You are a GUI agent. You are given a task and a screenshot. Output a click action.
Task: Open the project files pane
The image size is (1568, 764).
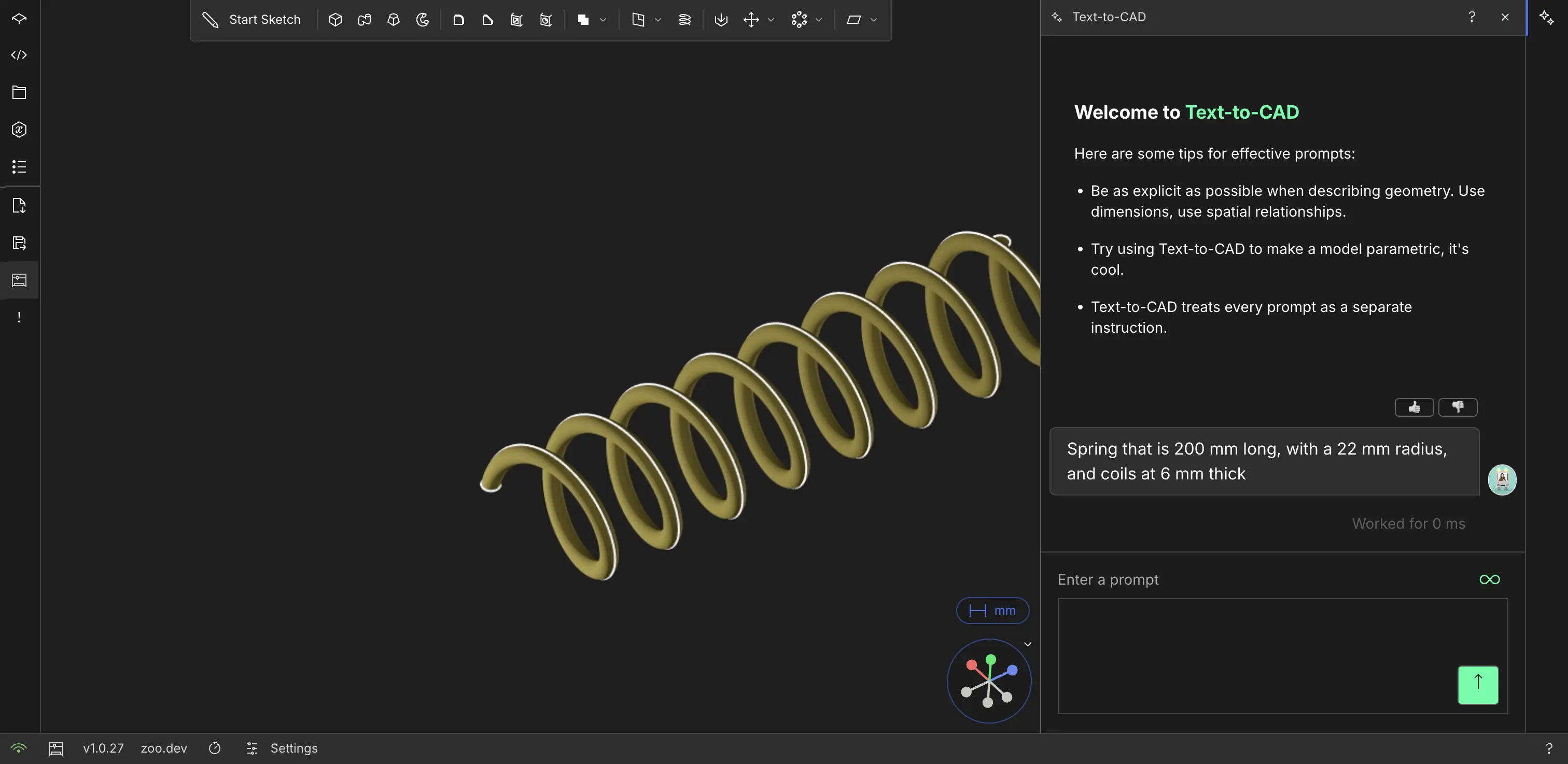19,92
